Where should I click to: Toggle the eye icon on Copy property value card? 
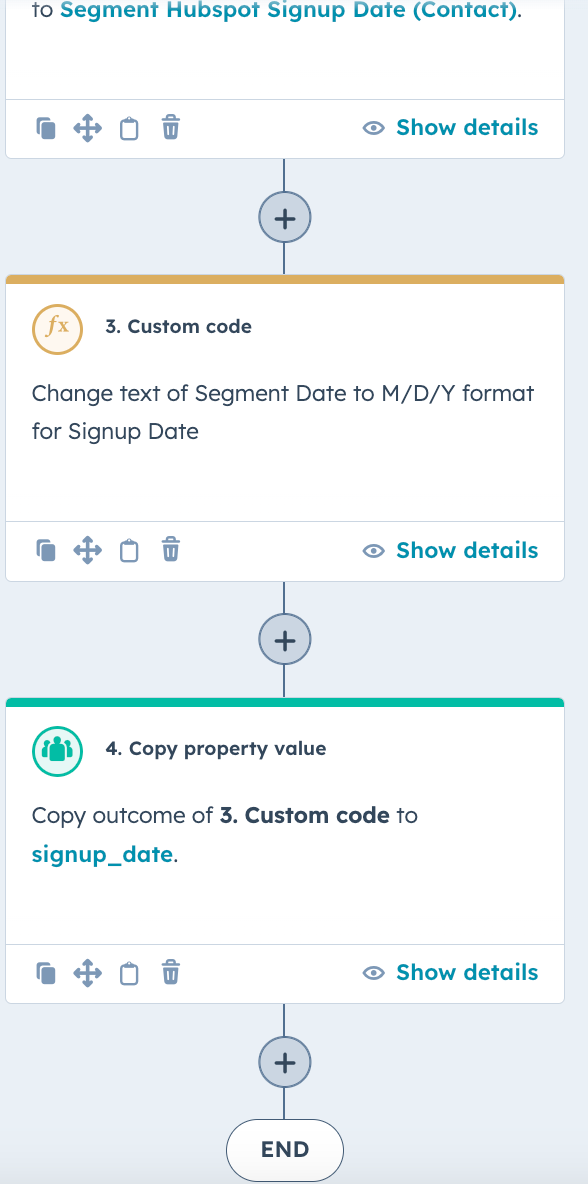tap(374, 972)
